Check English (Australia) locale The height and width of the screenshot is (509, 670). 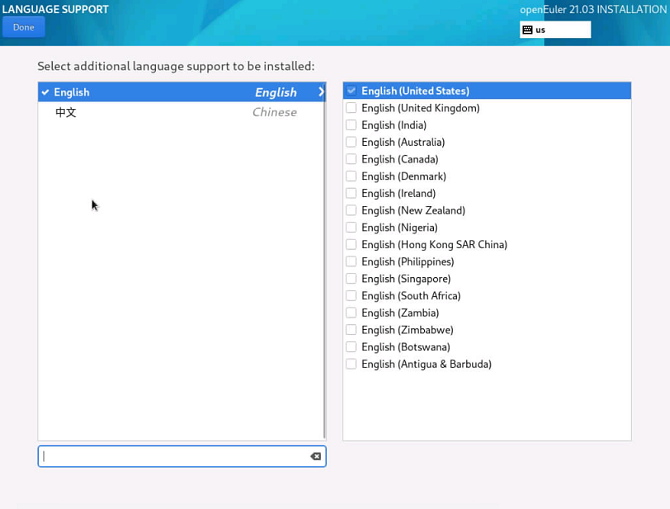tap(351, 142)
